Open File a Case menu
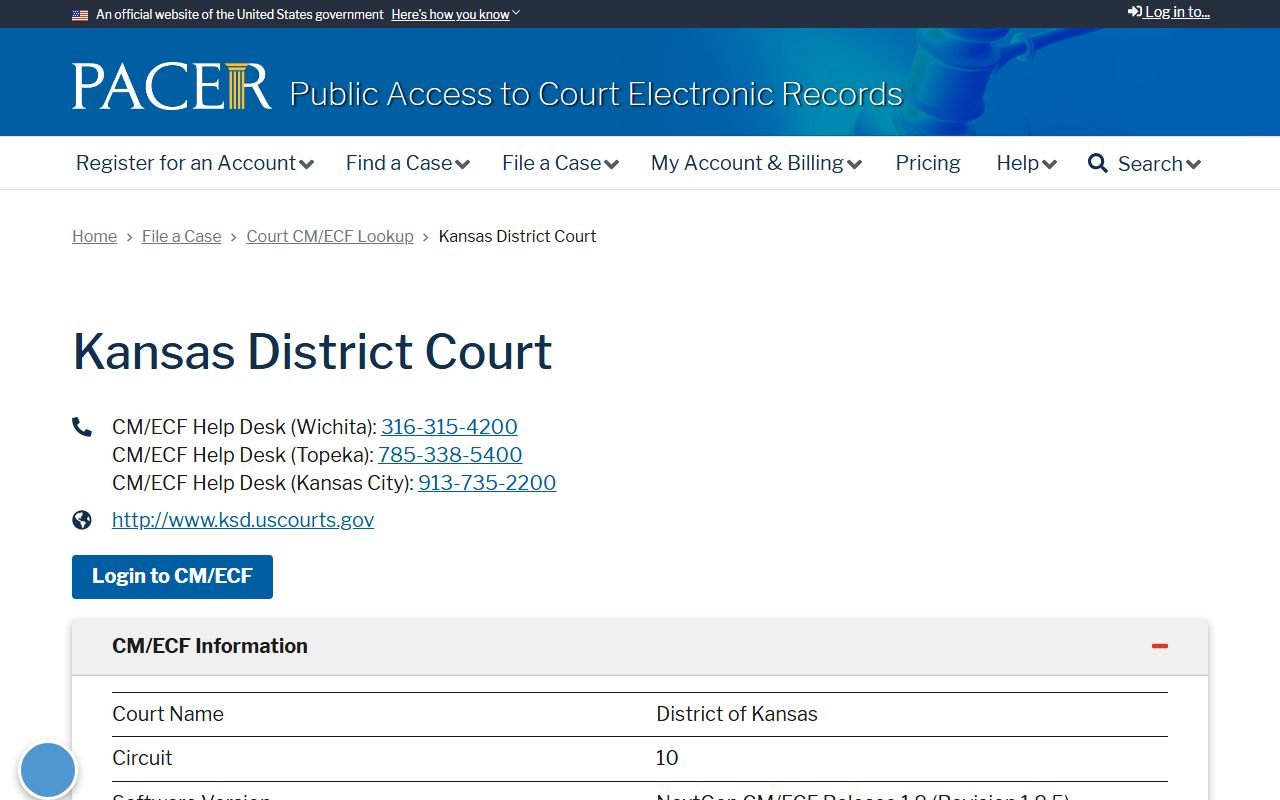 561,163
